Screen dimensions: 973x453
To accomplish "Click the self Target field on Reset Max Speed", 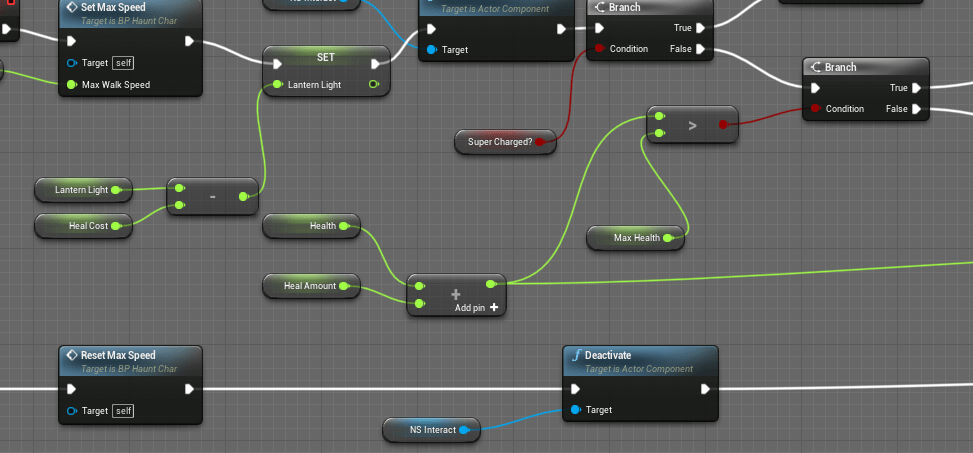I will (123, 411).
